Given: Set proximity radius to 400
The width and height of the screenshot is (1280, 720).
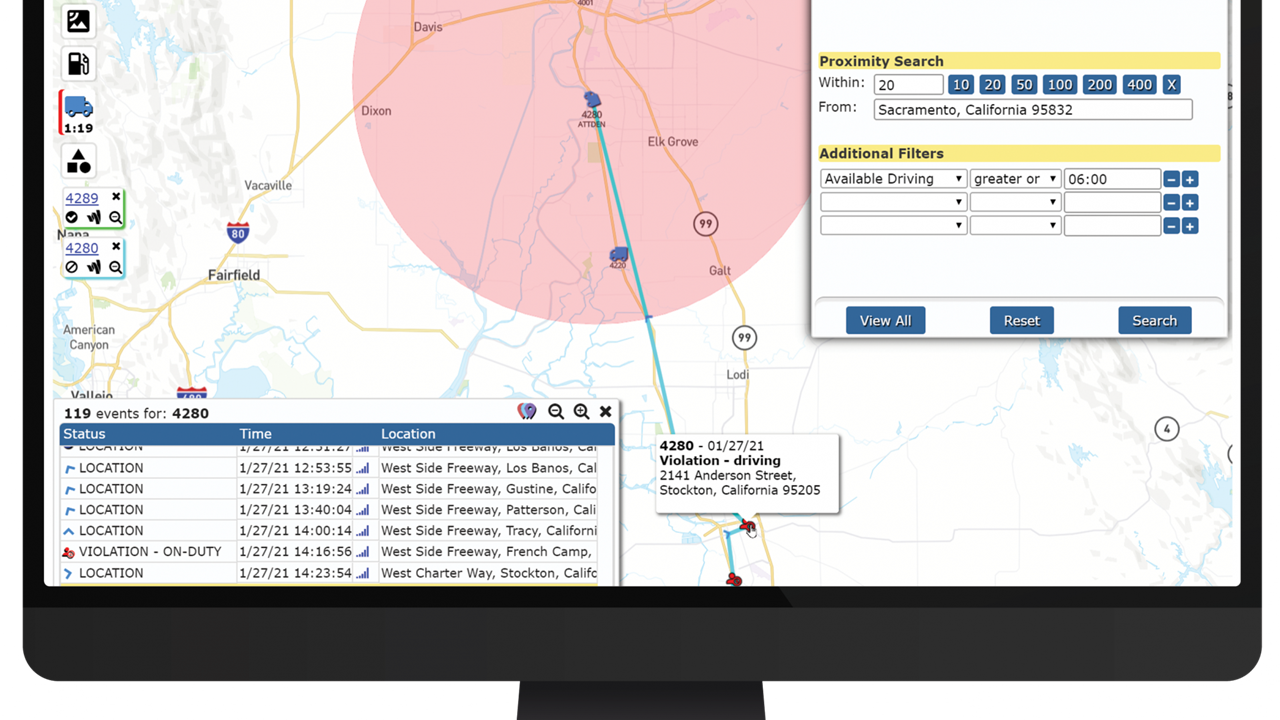Looking at the screenshot, I should [1140, 85].
